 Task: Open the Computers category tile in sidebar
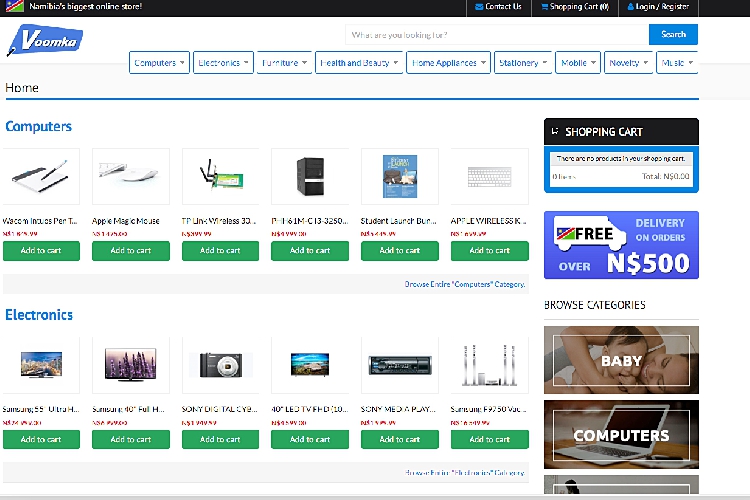(620, 435)
